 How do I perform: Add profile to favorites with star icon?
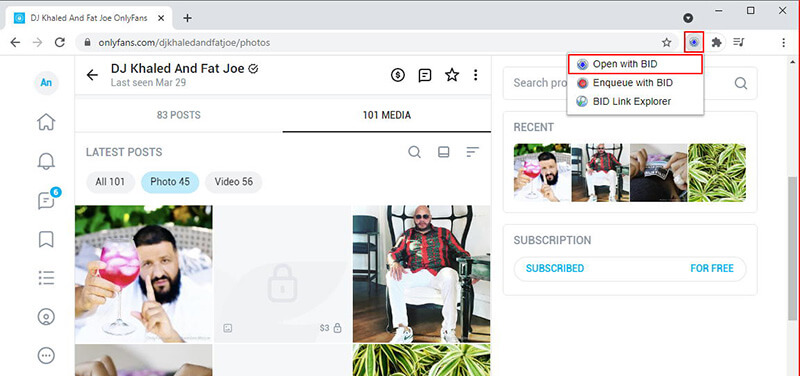coord(452,76)
